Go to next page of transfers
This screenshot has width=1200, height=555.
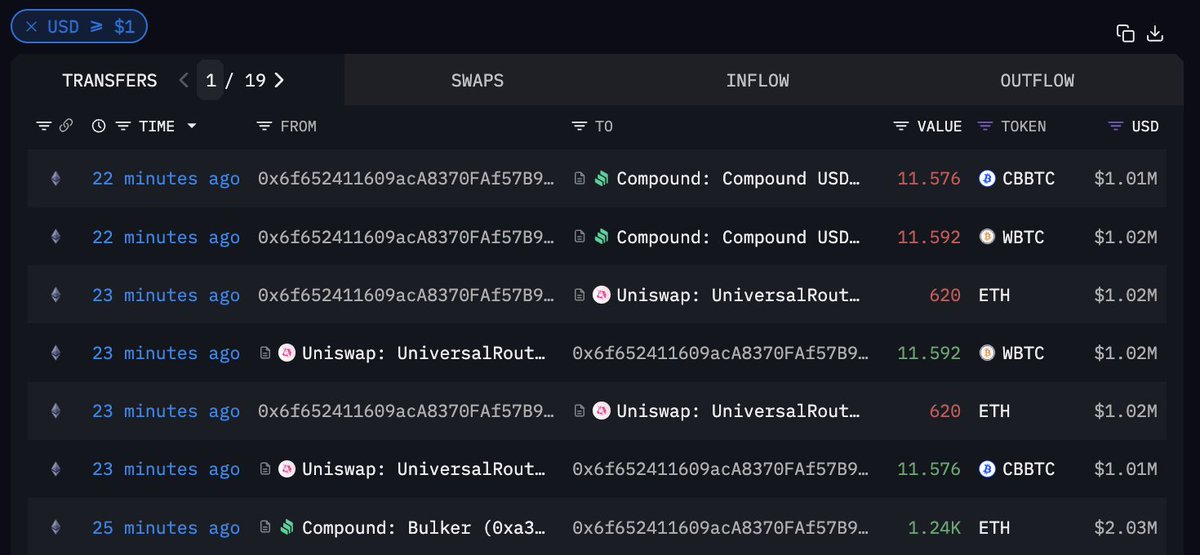pos(279,80)
